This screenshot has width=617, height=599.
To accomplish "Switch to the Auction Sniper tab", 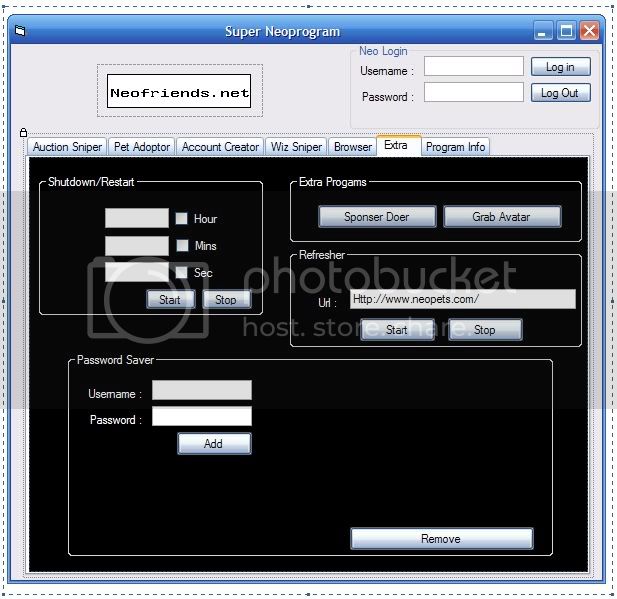I will pos(67,147).
